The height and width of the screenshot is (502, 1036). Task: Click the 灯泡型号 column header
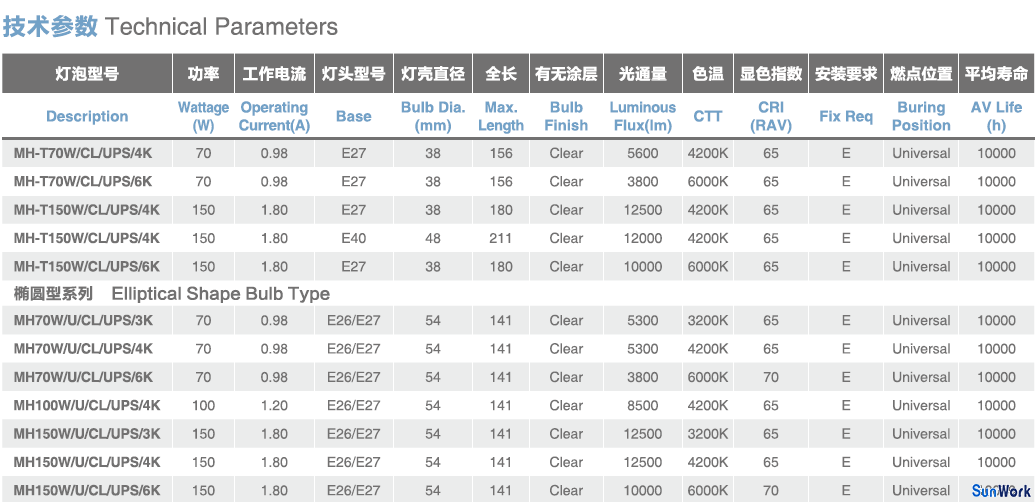[x=87, y=73]
